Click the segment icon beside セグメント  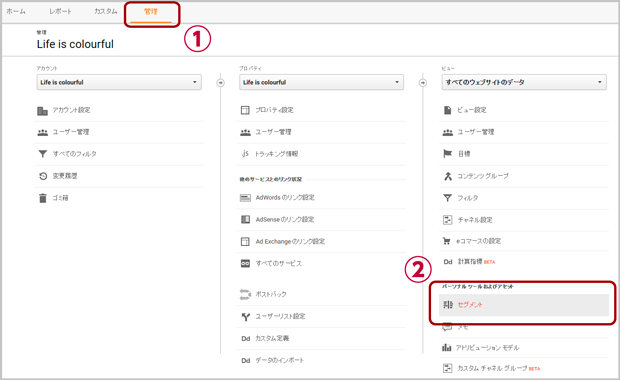pyautogui.click(x=448, y=304)
